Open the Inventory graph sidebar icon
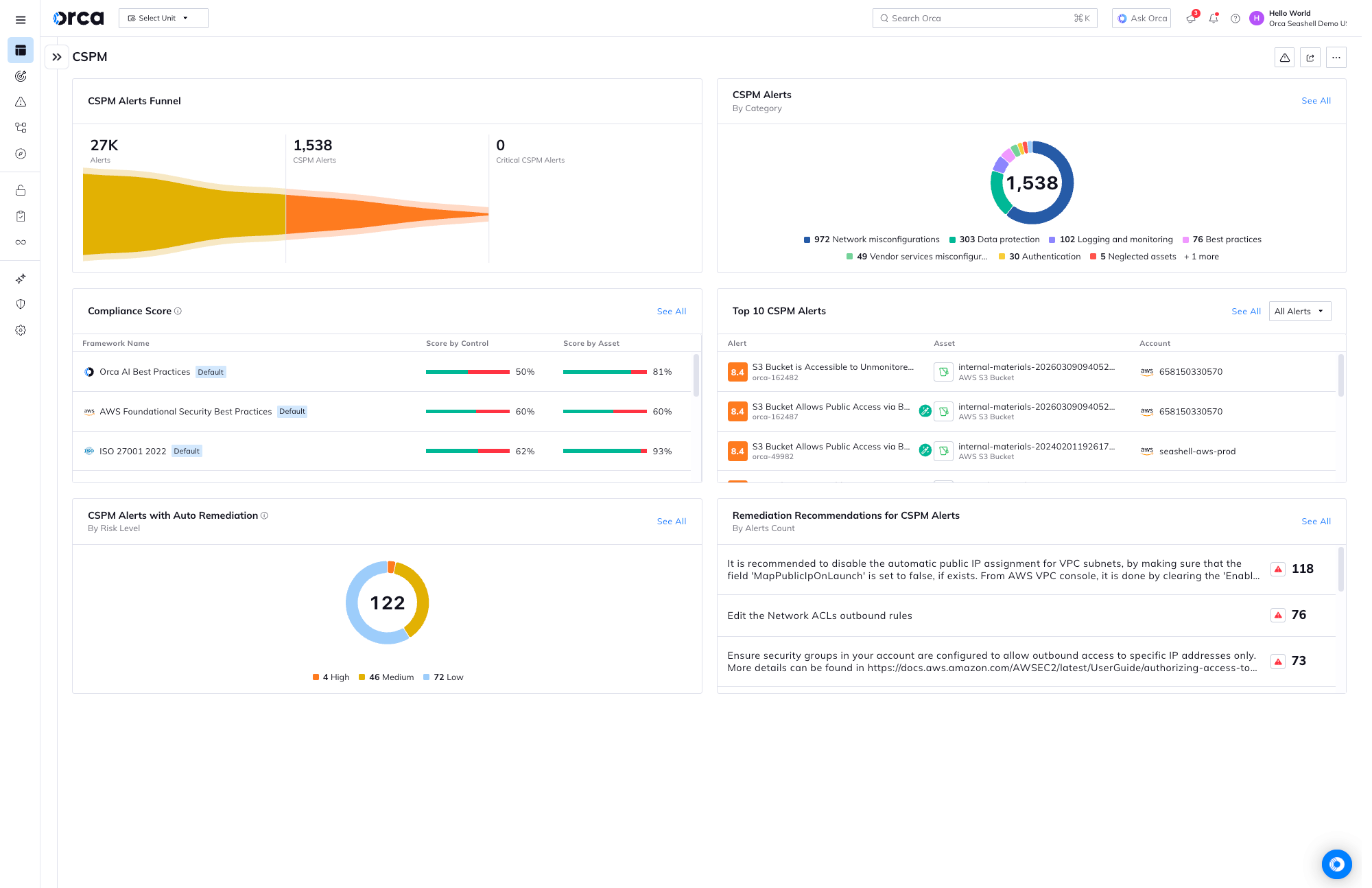 (21, 128)
